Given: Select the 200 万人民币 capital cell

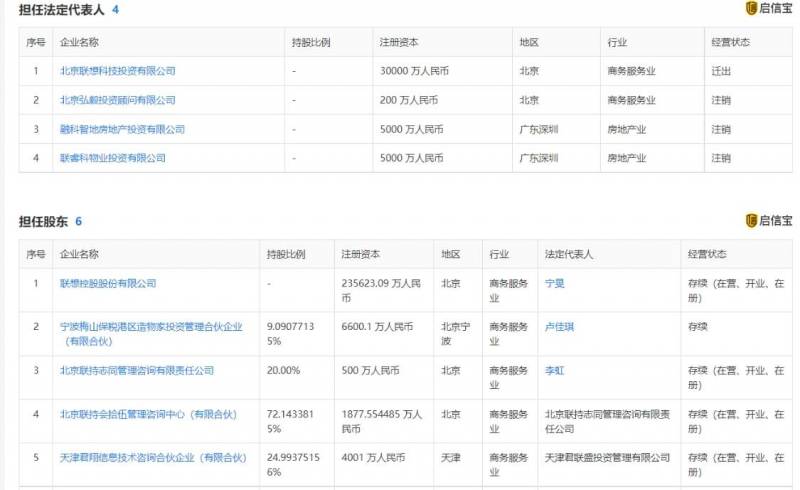Looking at the screenshot, I should coord(409,100).
